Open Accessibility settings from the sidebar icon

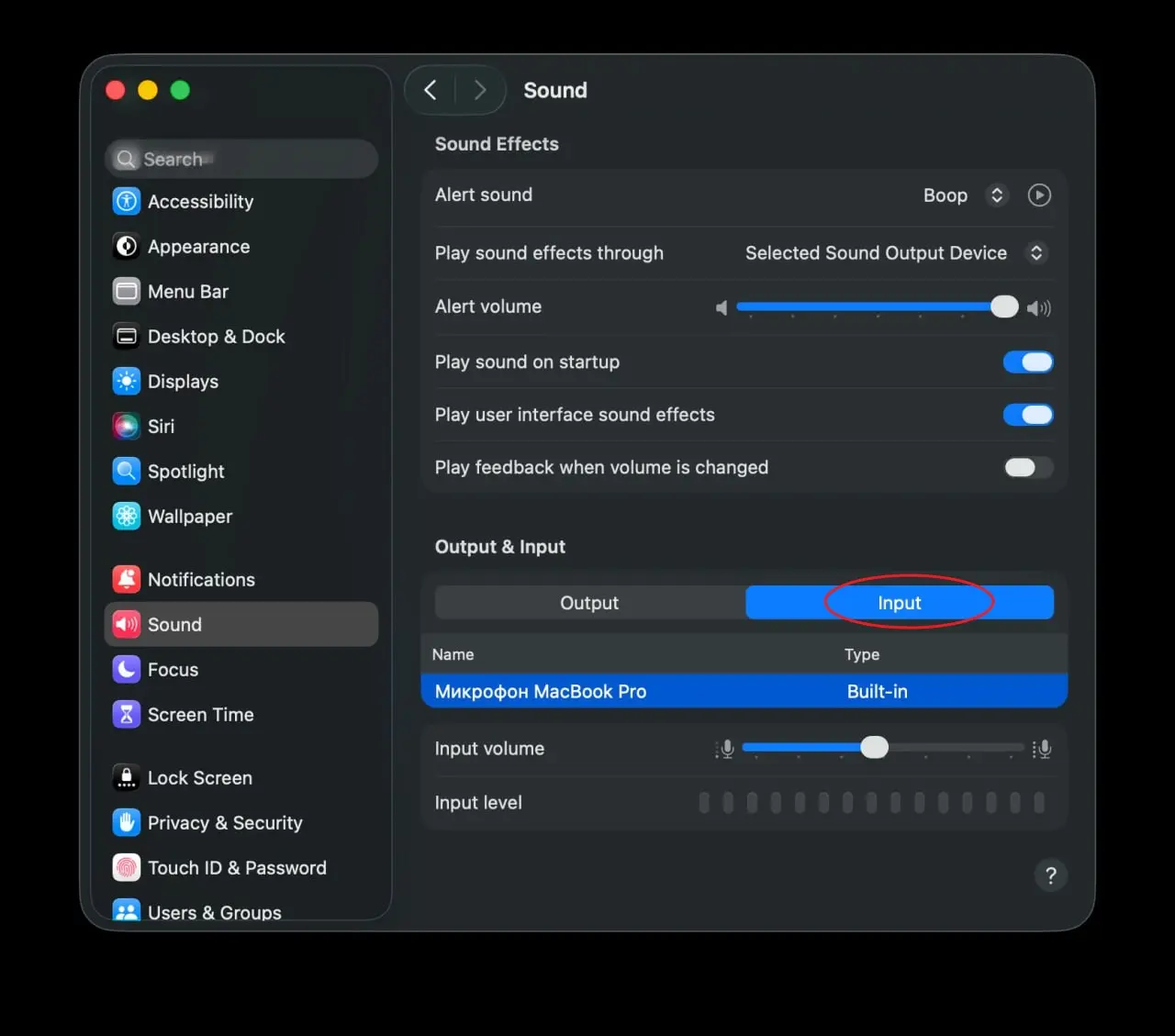(127, 201)
